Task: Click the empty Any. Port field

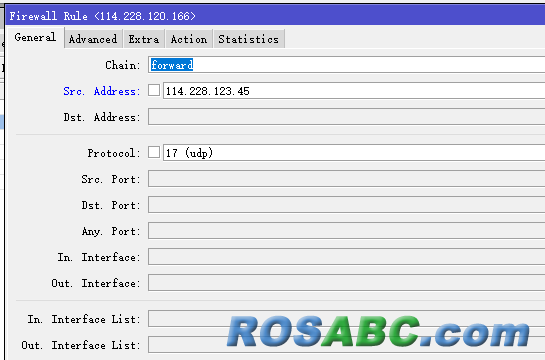Action: [x=347, y=231]
